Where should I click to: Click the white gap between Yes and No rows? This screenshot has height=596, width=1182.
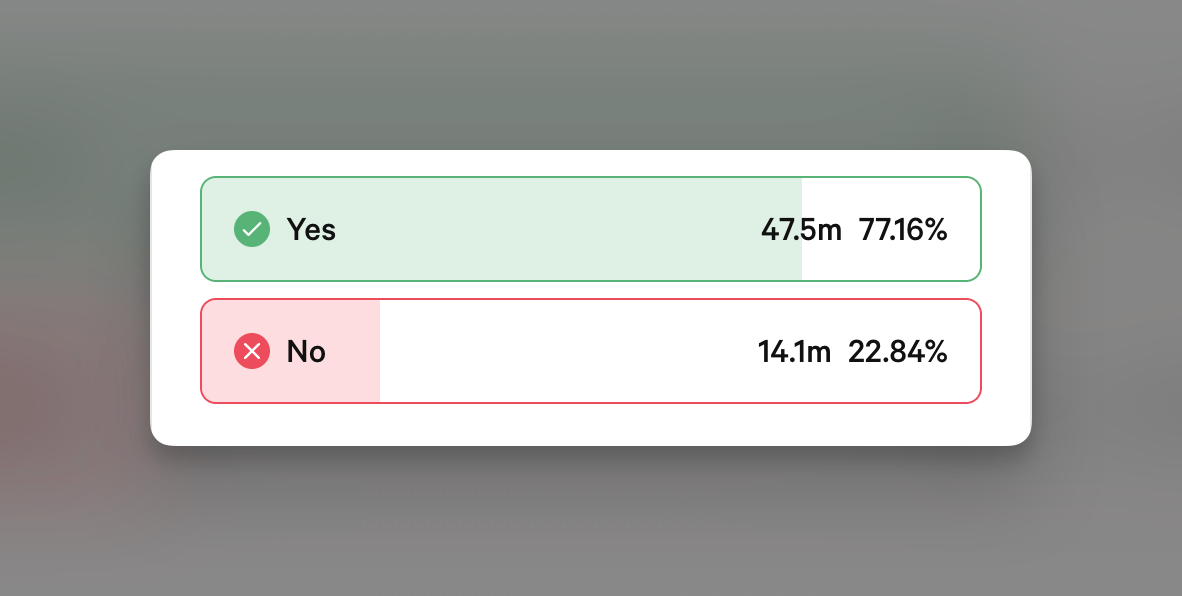point(590,290)
